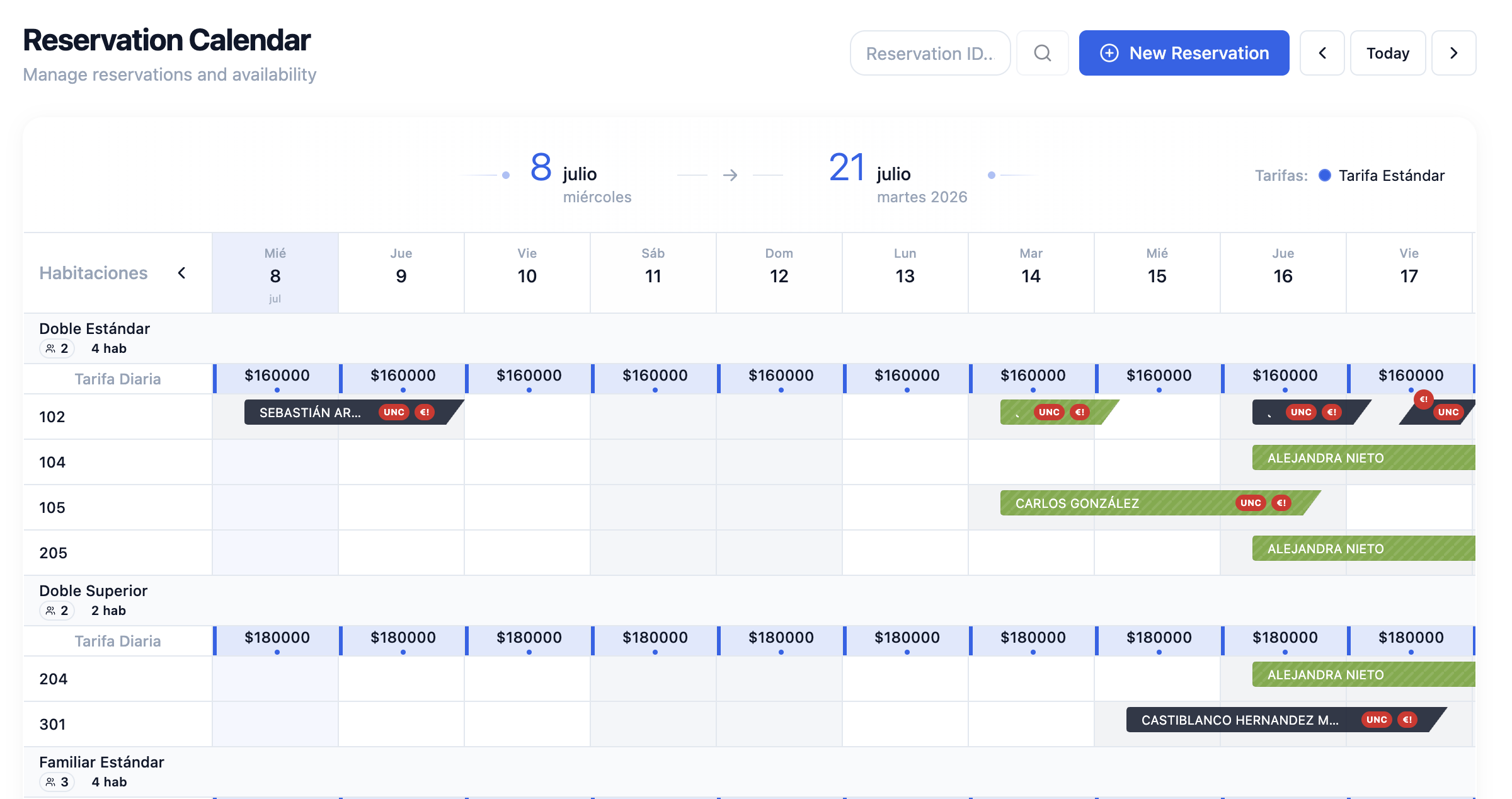Click room 105 row label

coord(52,507)
